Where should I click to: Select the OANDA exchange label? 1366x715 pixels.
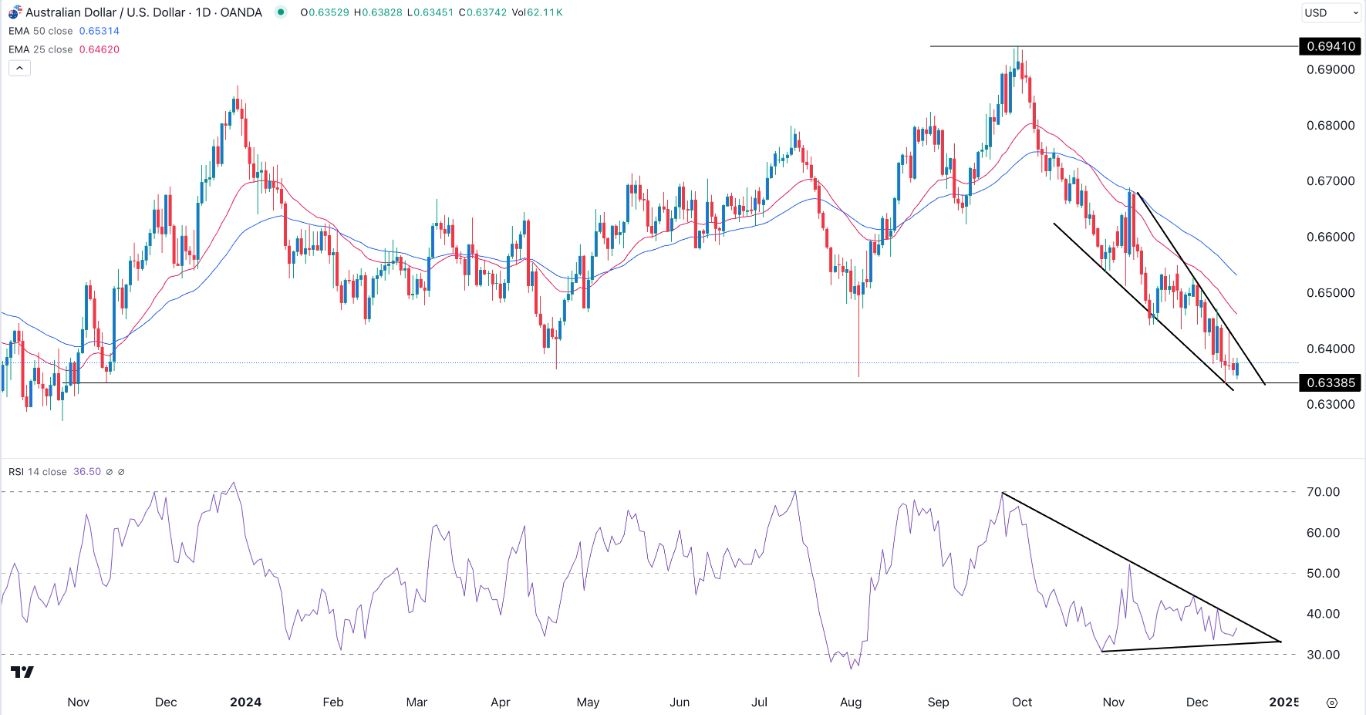tap(239, 12)
